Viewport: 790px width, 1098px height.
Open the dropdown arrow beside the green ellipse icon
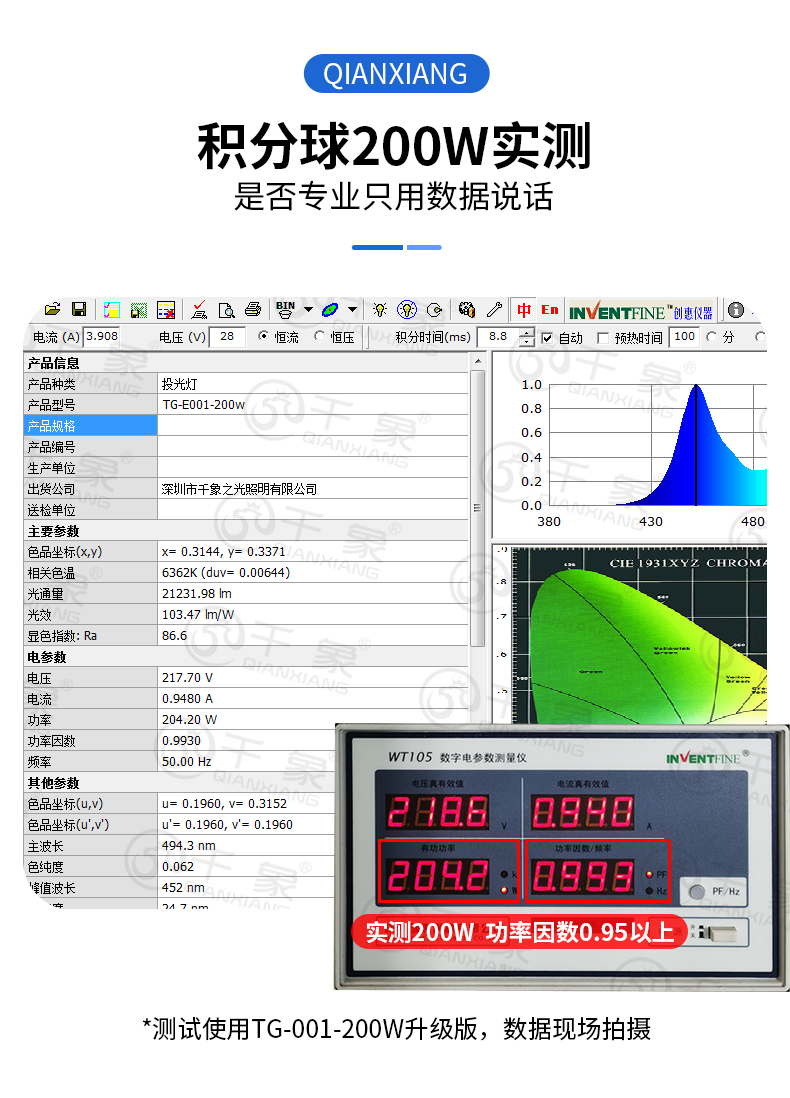(352, 310)
